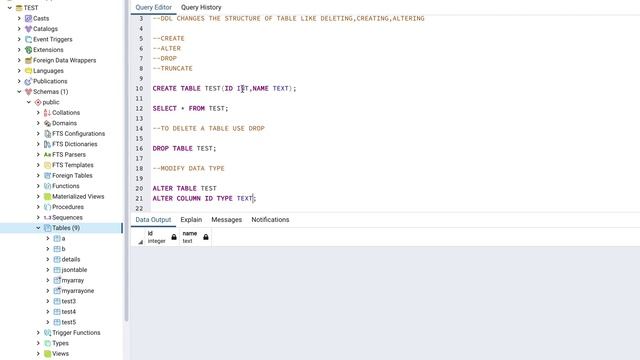Viewport: 640px width, 360px height.
Task: Click the --TRUNCATE comment line
Action: [x=173, y=69]
